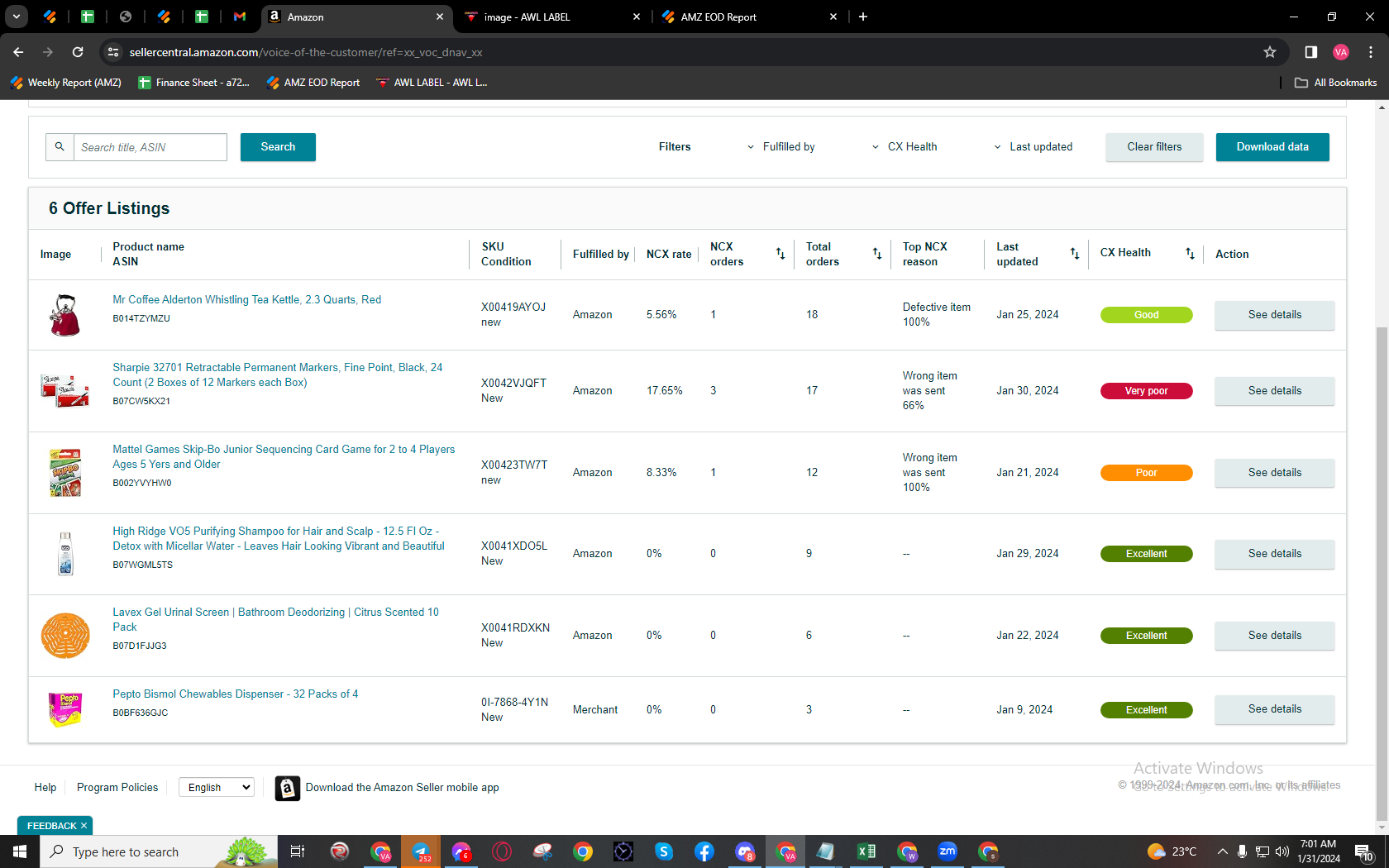Close the Amazon browser tab
The height and width of the screenshot is (868, 1389).
coord(439,17)
